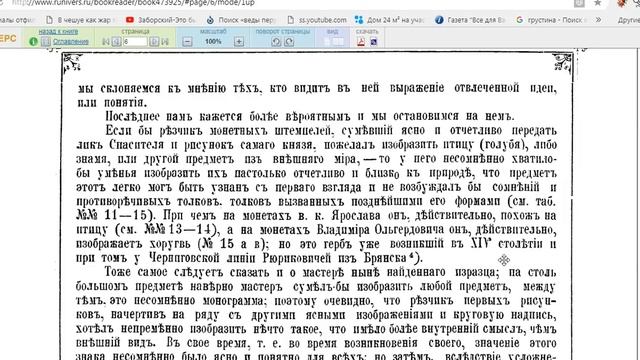640x360 pixels.
Task: Open the Поиск «веды пер» bookmark
Action: tap(241, 20)
